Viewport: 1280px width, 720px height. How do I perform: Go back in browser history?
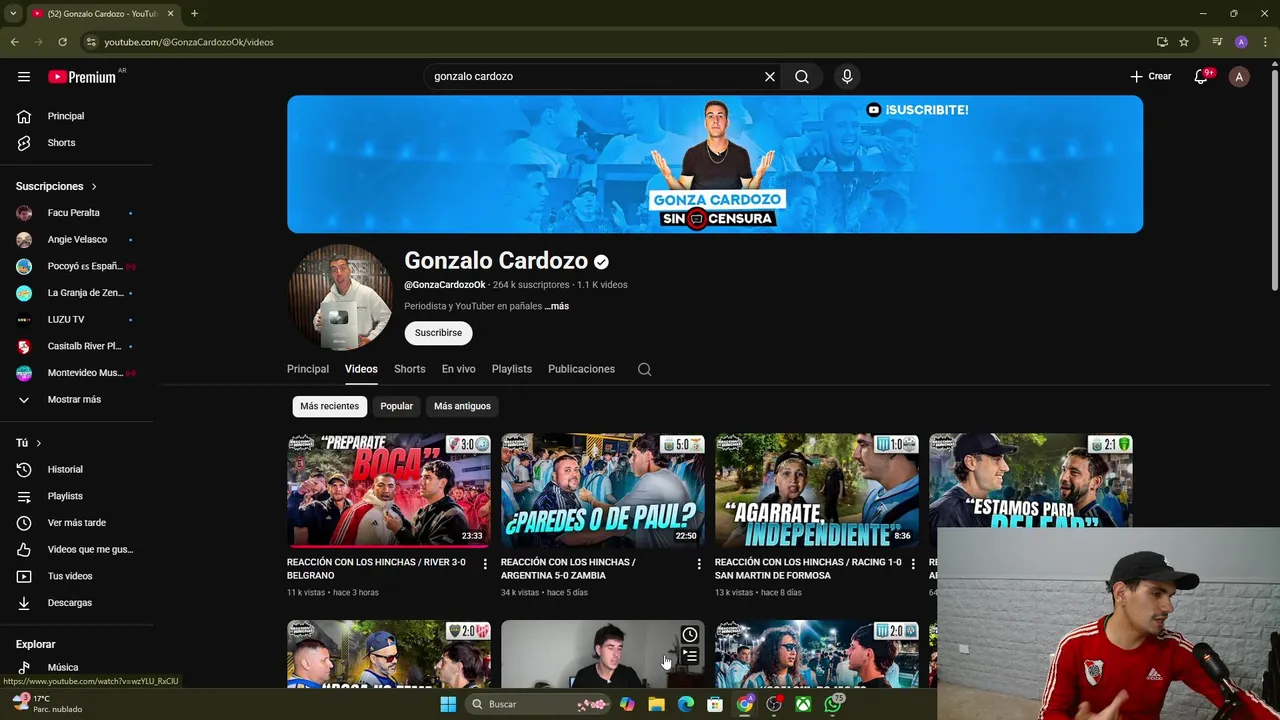tap(14, 42)
